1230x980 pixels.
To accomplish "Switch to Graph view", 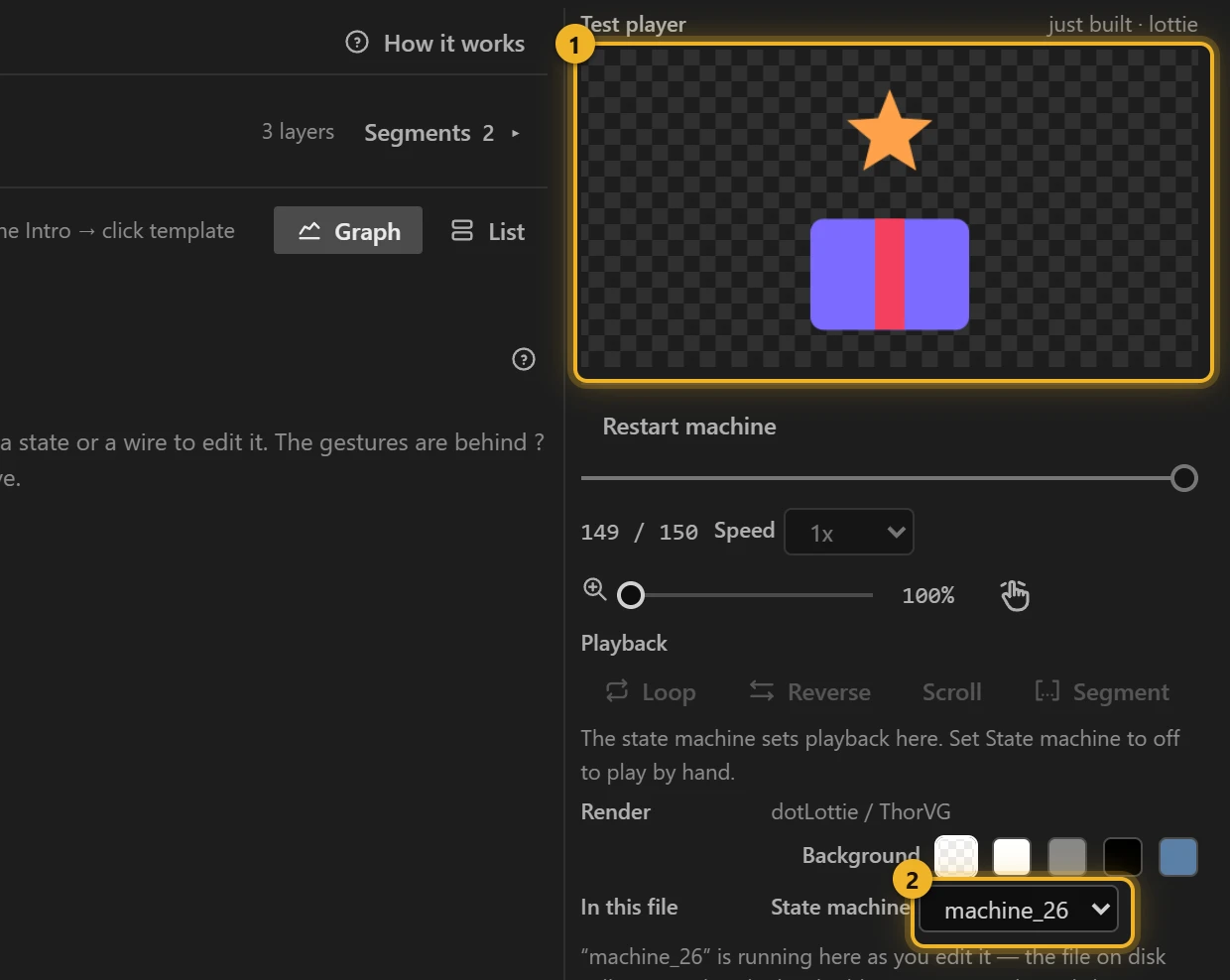I will click(348, 230).
